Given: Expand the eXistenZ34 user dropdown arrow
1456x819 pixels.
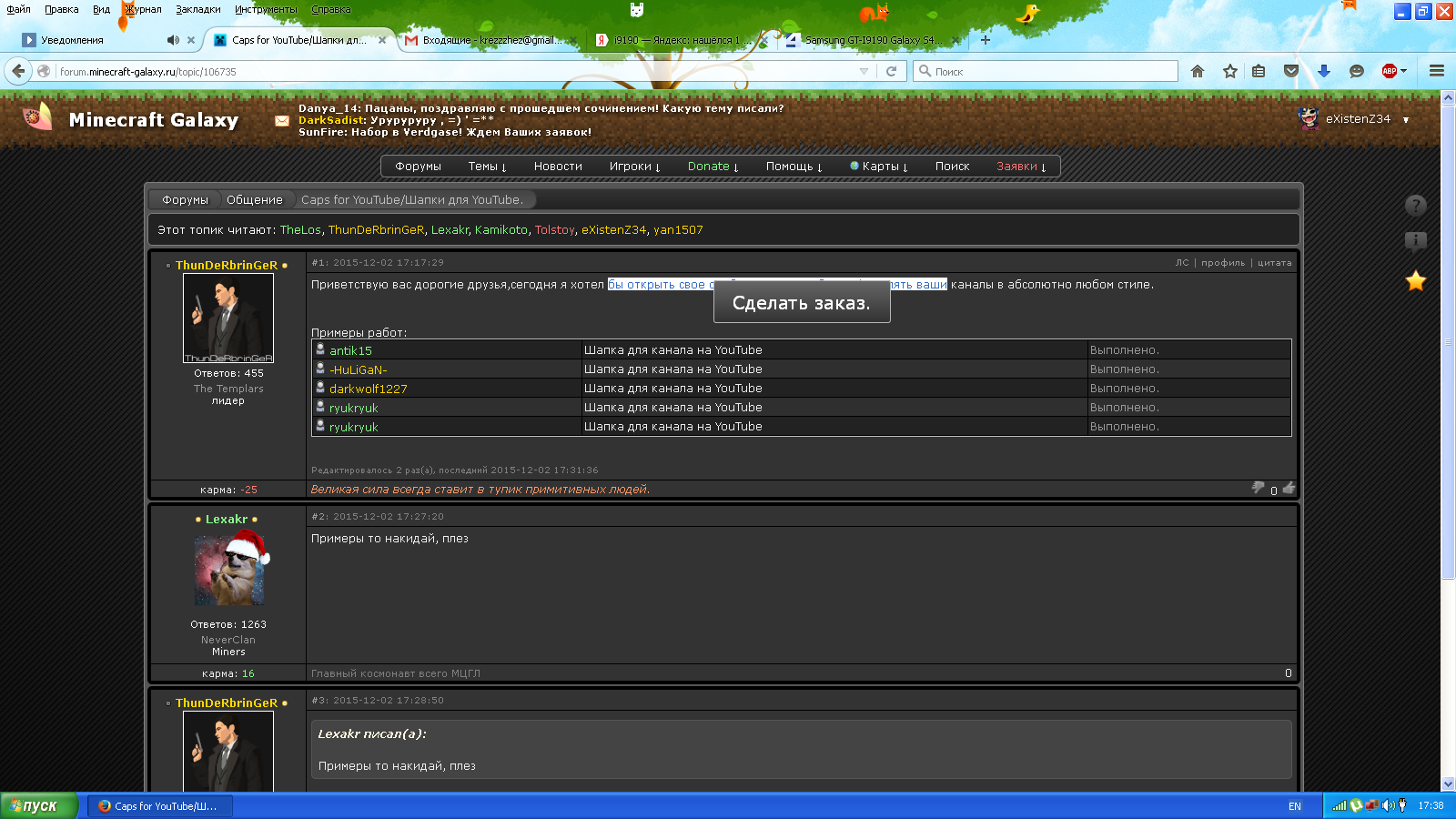Looking at the screenshot, I should tap(1406, 120).
